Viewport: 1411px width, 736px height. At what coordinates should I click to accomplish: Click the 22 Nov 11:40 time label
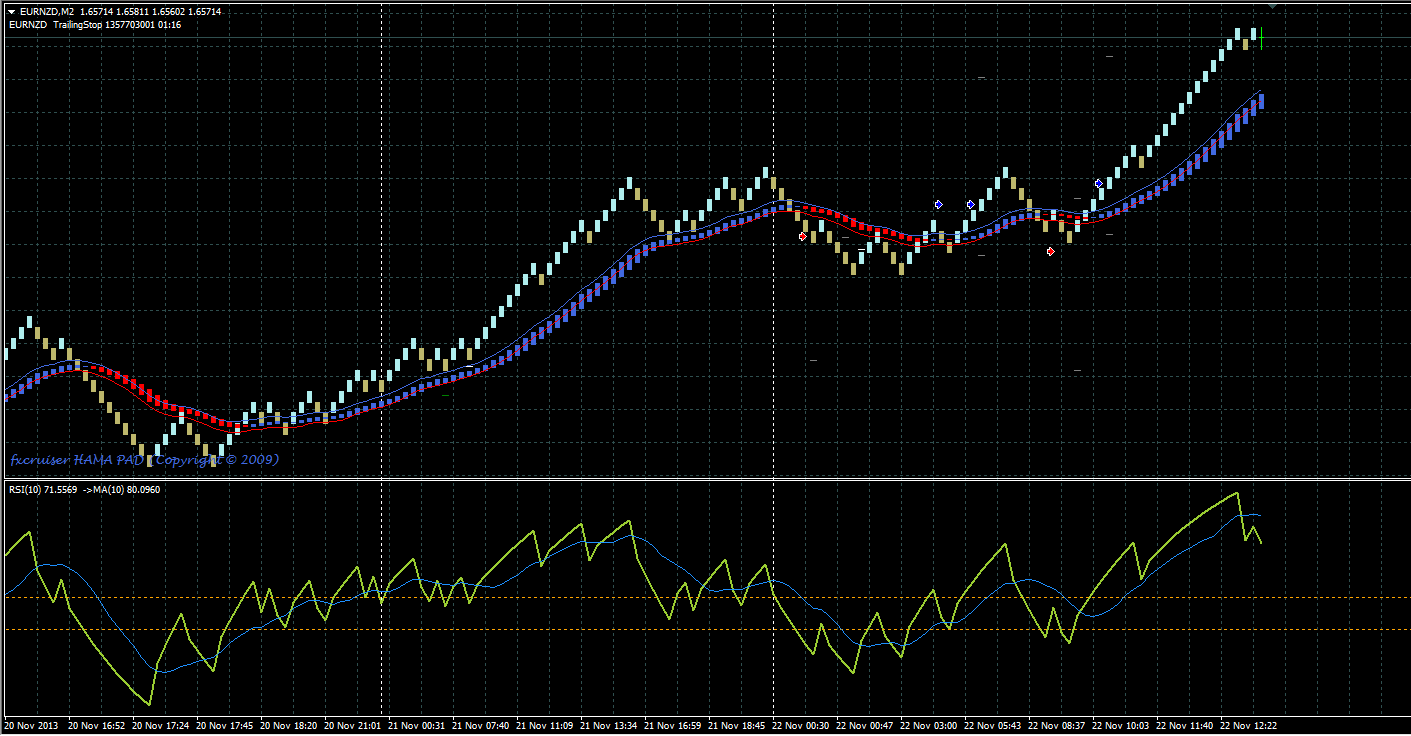(x=1185, y=725)
